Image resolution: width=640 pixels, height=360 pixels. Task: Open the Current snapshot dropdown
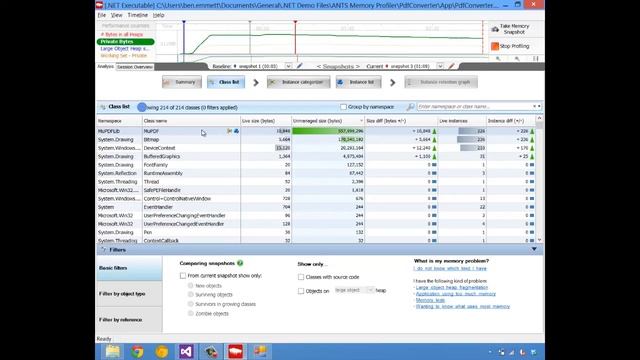[440, 66]
